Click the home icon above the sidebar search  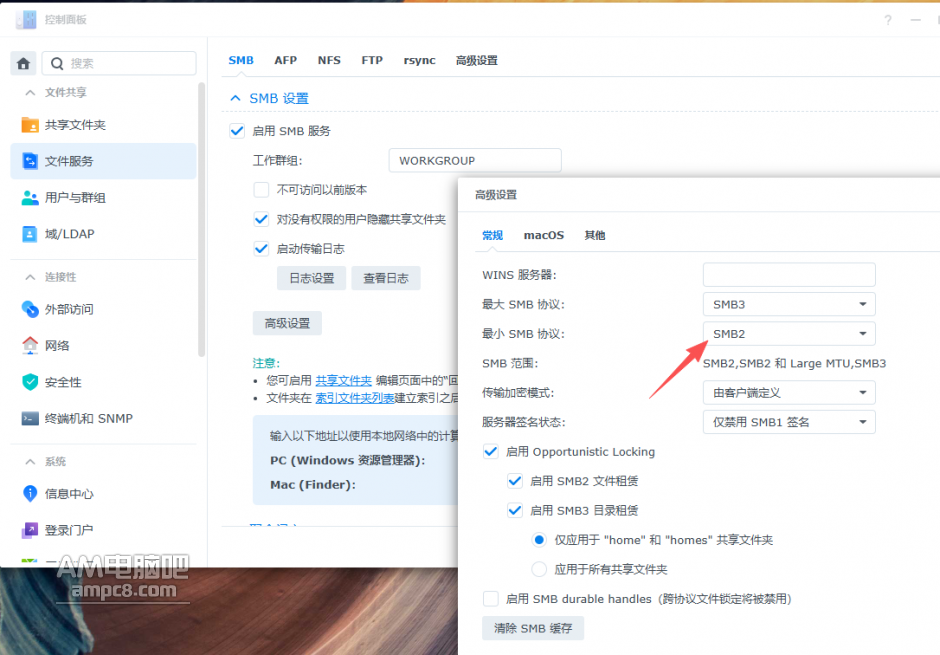coord(22,63)
